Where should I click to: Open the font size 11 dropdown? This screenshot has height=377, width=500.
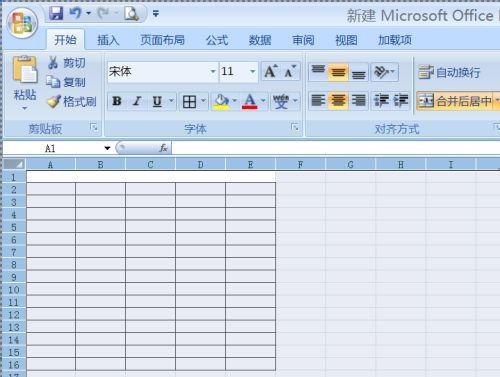coord(253,71)
